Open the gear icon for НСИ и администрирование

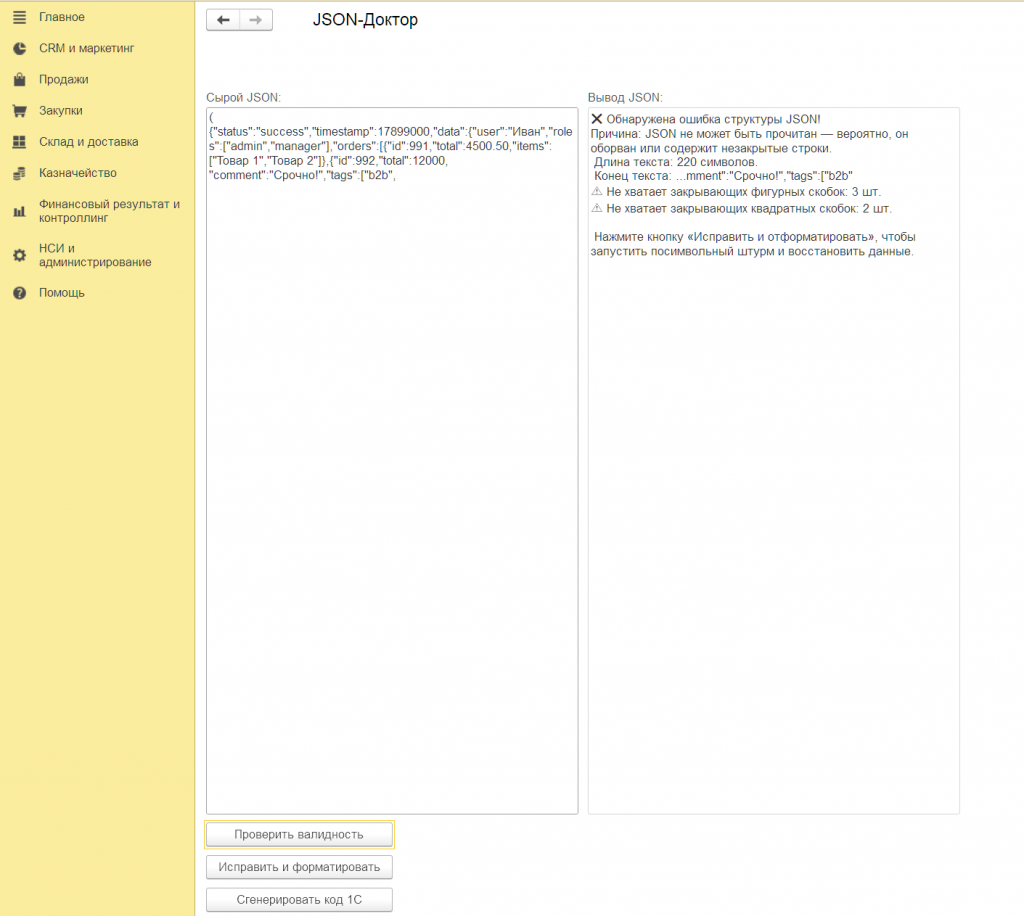pyautogui.click(x=20, y=255)
